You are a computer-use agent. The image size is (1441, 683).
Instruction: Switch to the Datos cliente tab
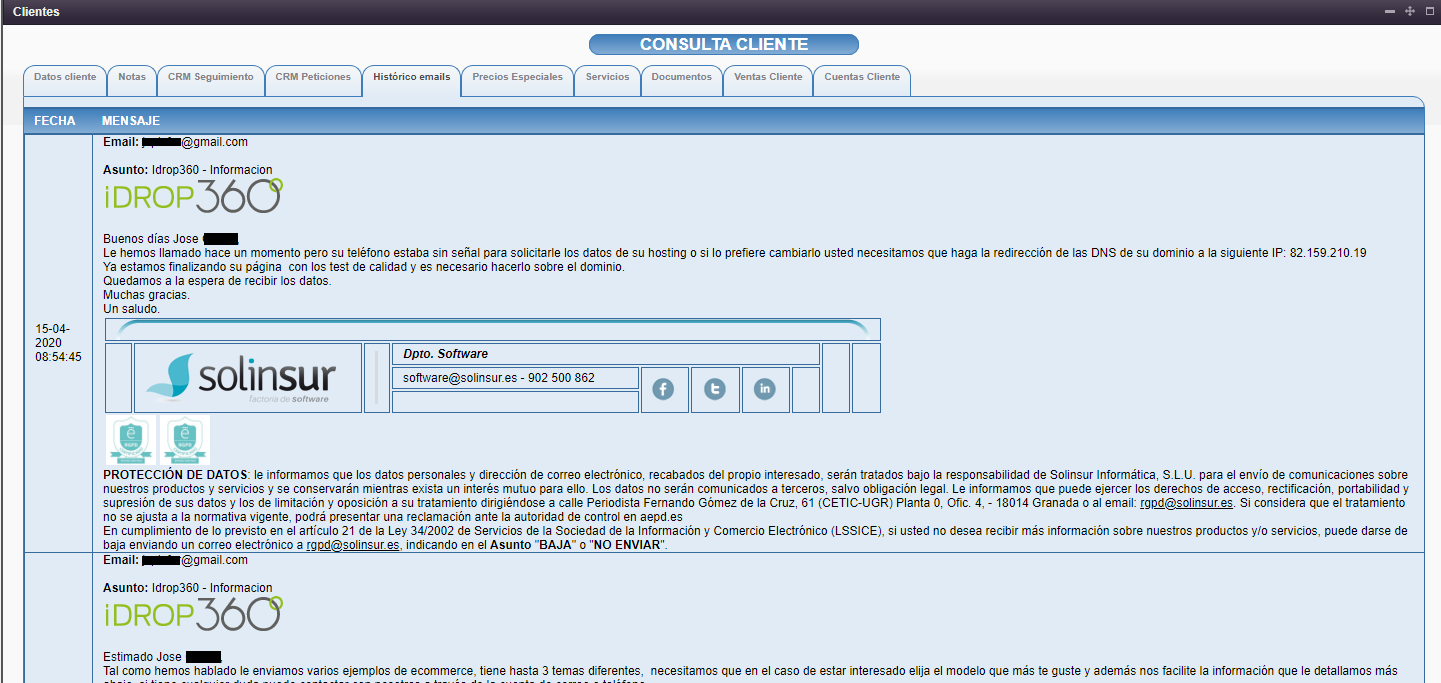click(x=65, y=81)
